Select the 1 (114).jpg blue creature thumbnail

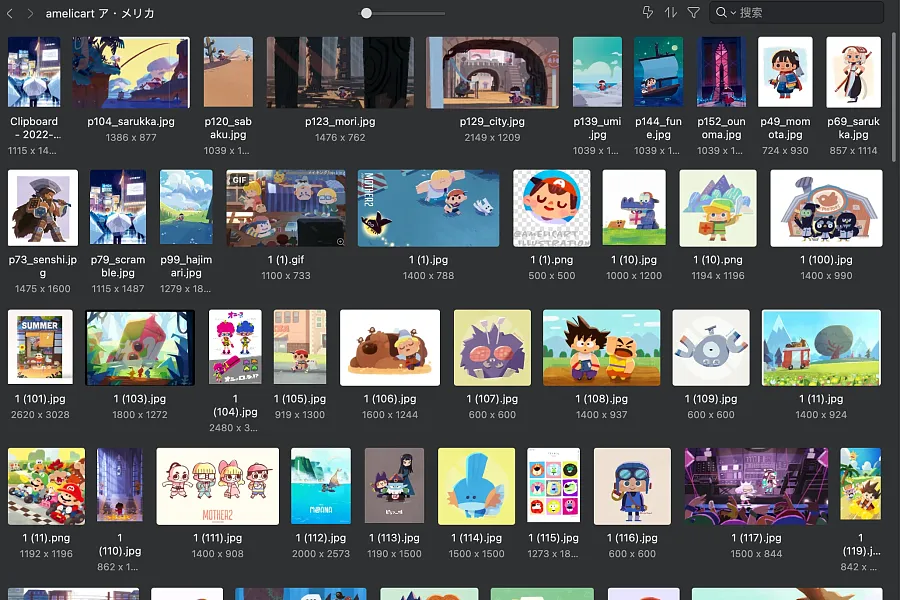point(476,486)
